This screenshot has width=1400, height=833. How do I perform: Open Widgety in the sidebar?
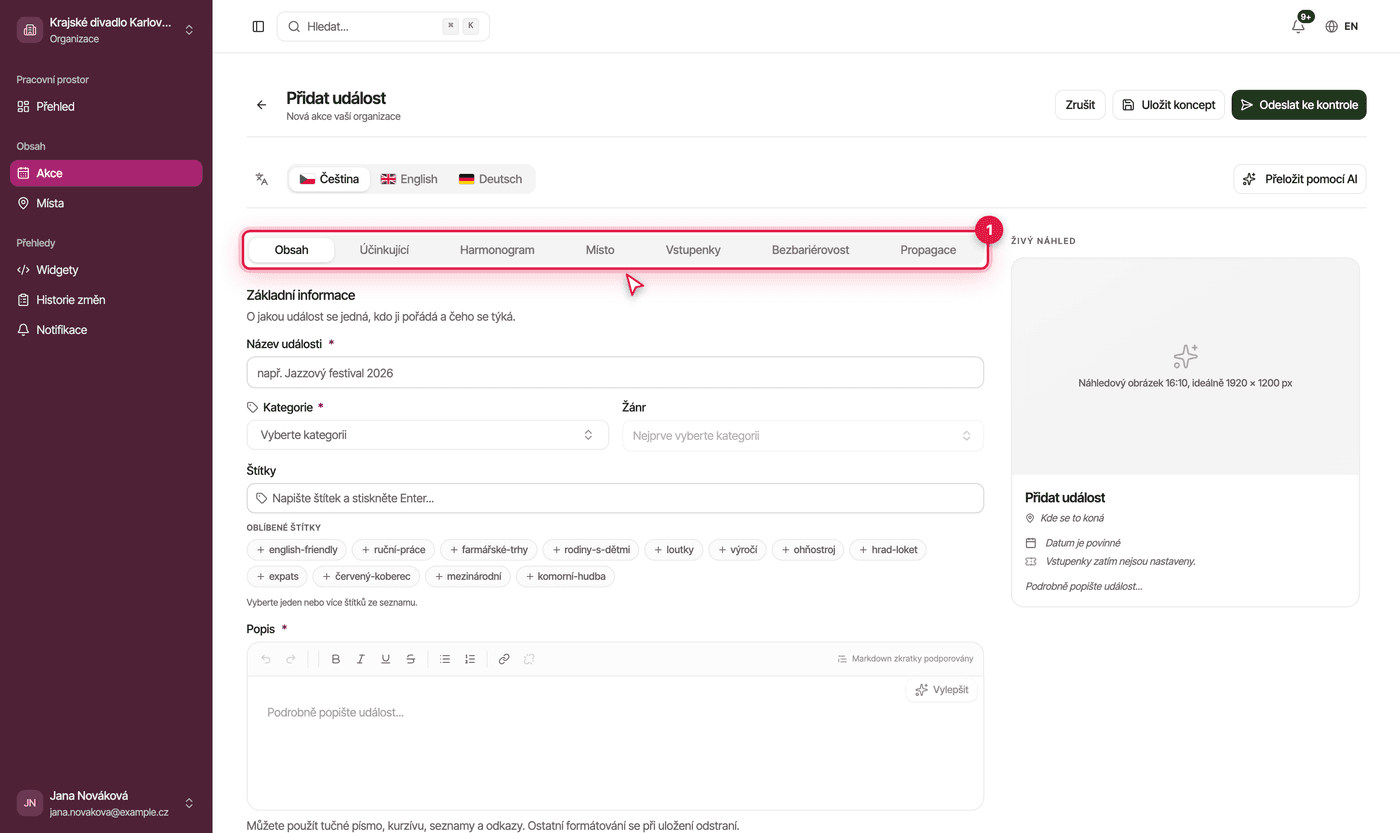[106, 270]
